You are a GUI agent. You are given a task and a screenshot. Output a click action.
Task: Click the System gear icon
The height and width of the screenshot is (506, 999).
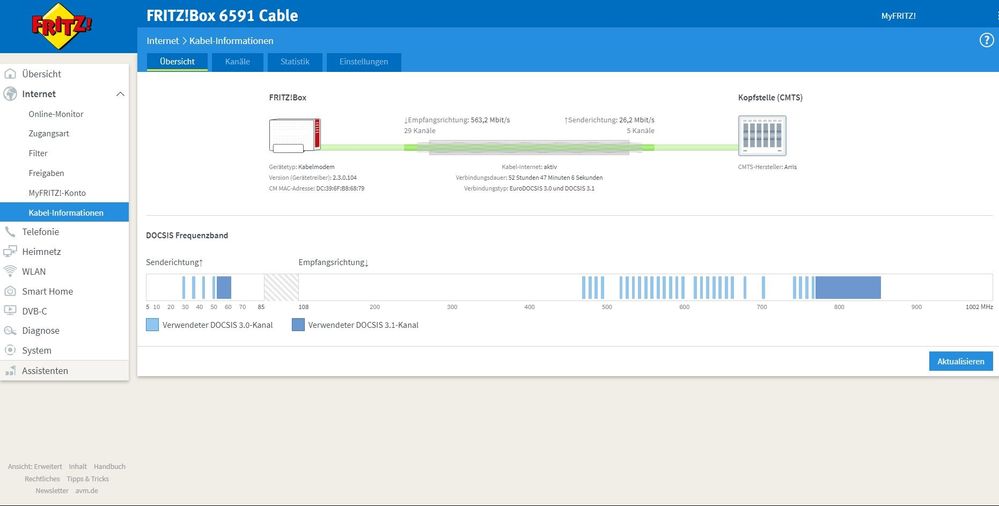click(10, 351)
